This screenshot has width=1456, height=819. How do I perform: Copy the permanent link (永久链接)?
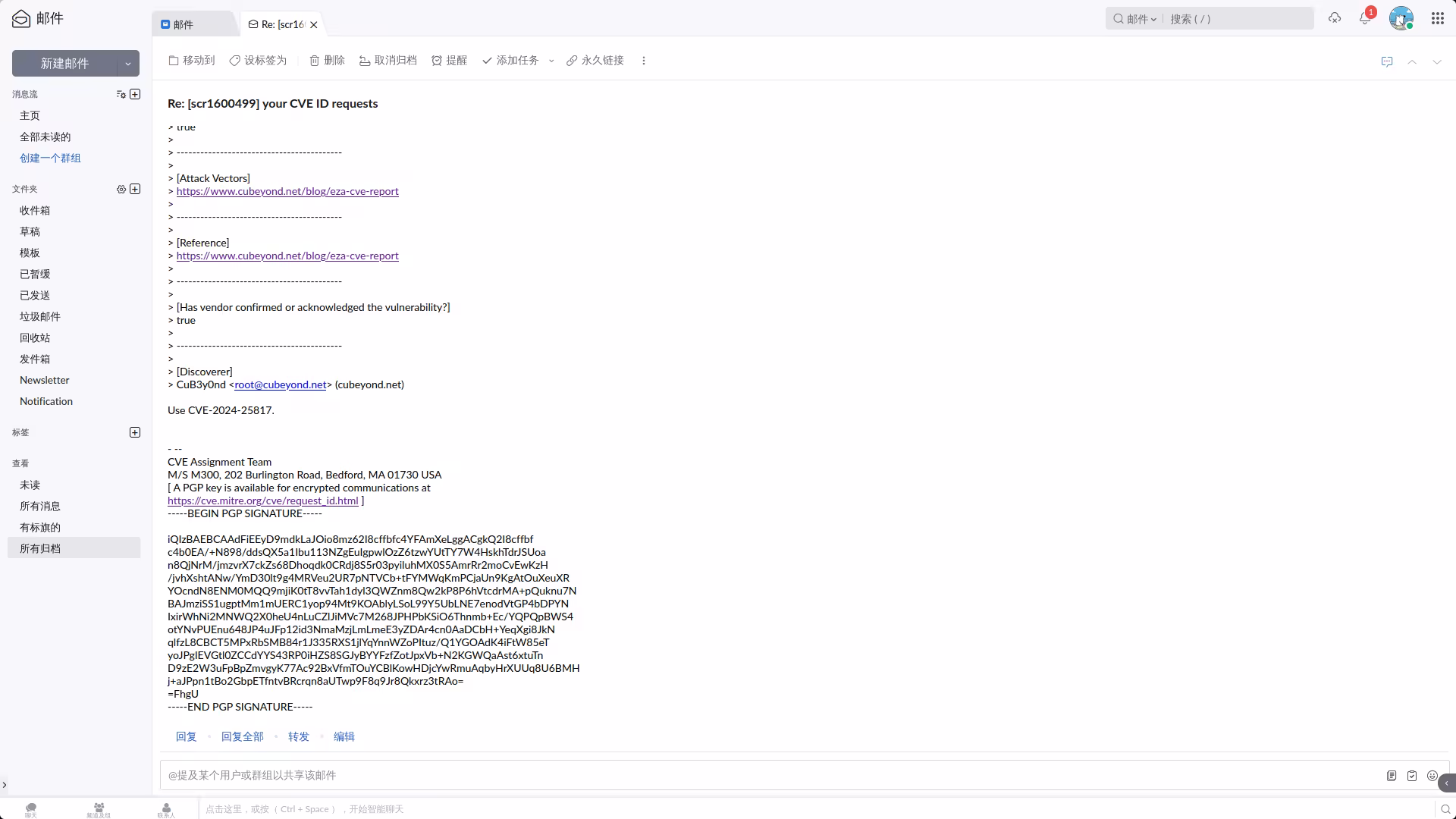pos(595,61)
